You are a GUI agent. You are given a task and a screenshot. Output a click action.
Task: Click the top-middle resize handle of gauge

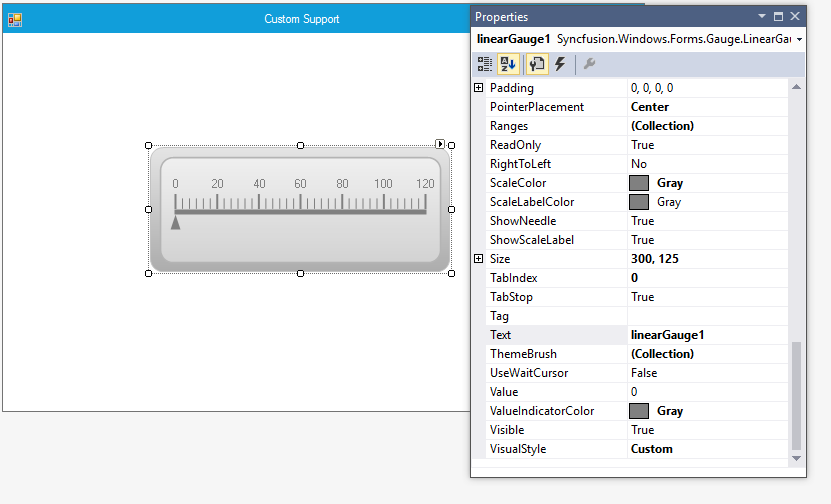click(x=300, y=145)
